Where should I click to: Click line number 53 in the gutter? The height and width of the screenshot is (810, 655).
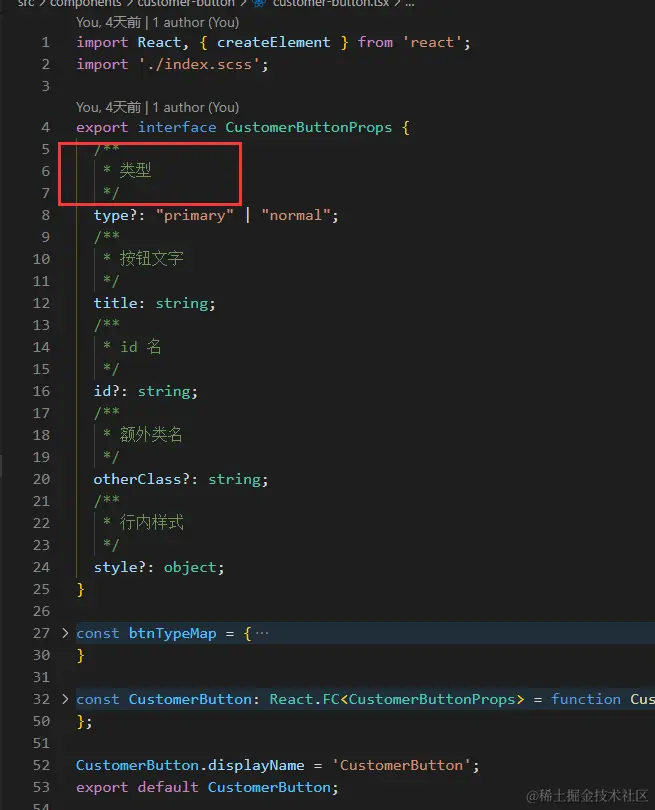41,787
